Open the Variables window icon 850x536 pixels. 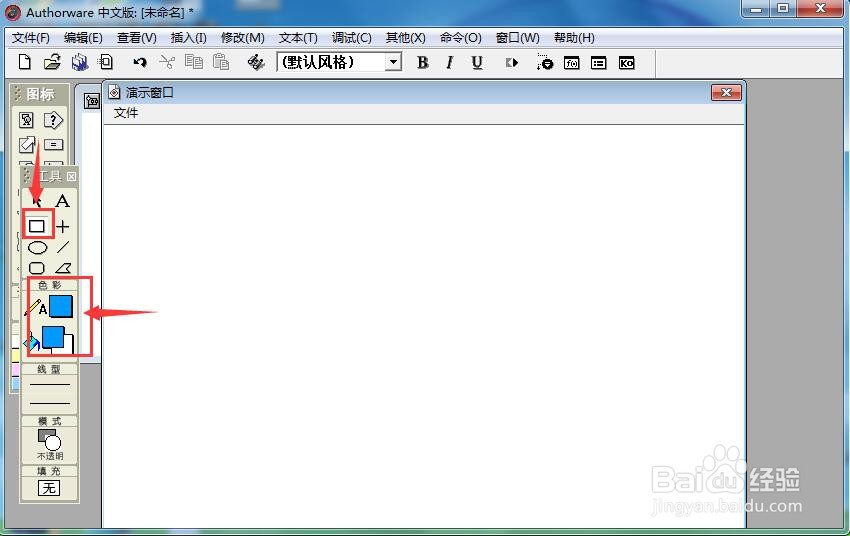coord(598,63)
